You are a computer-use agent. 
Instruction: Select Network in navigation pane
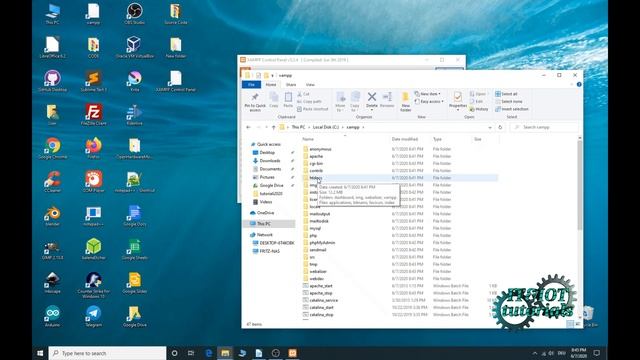tap(264, 235)
